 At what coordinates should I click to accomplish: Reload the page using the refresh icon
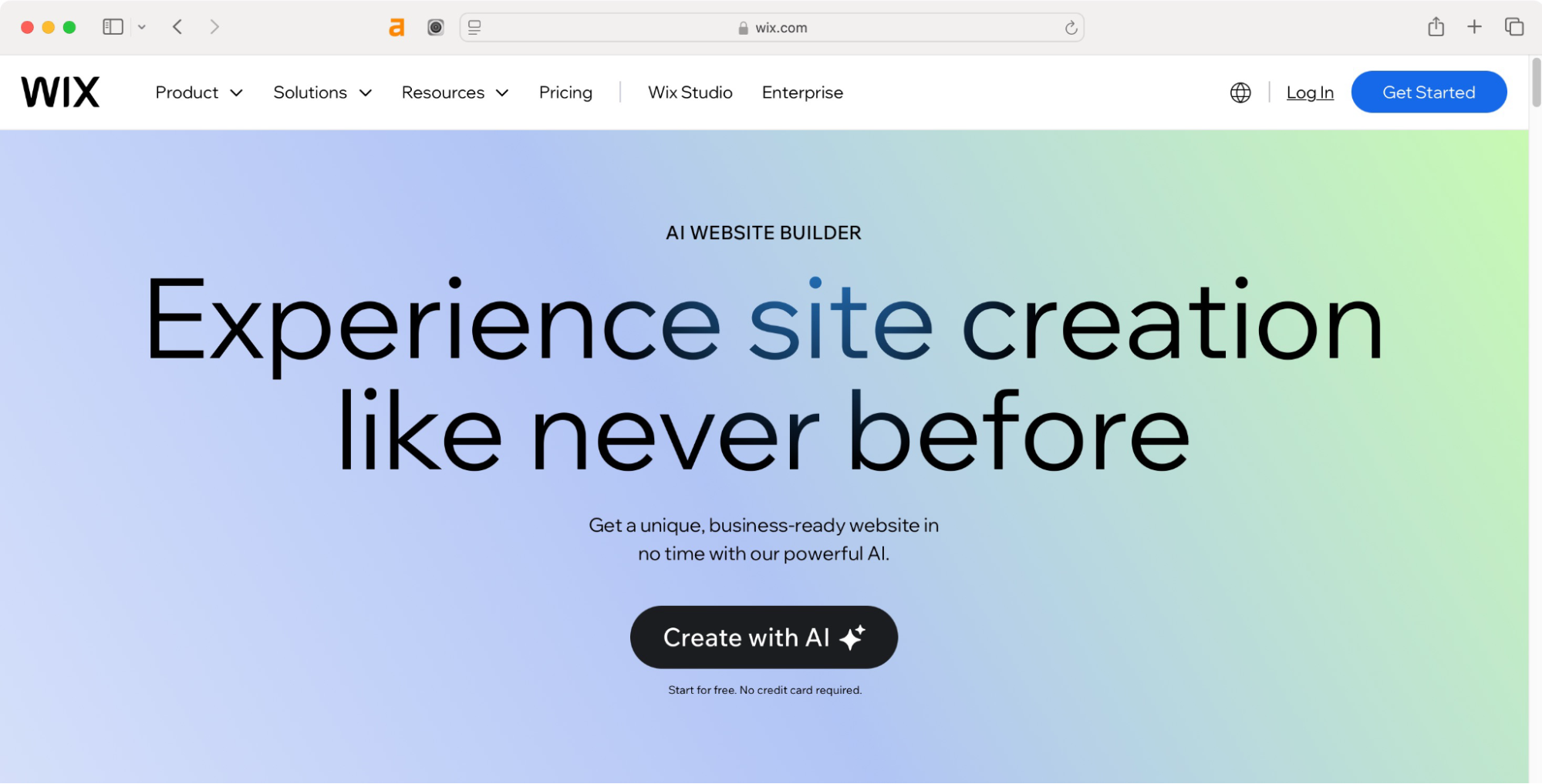click(1071, 27)
